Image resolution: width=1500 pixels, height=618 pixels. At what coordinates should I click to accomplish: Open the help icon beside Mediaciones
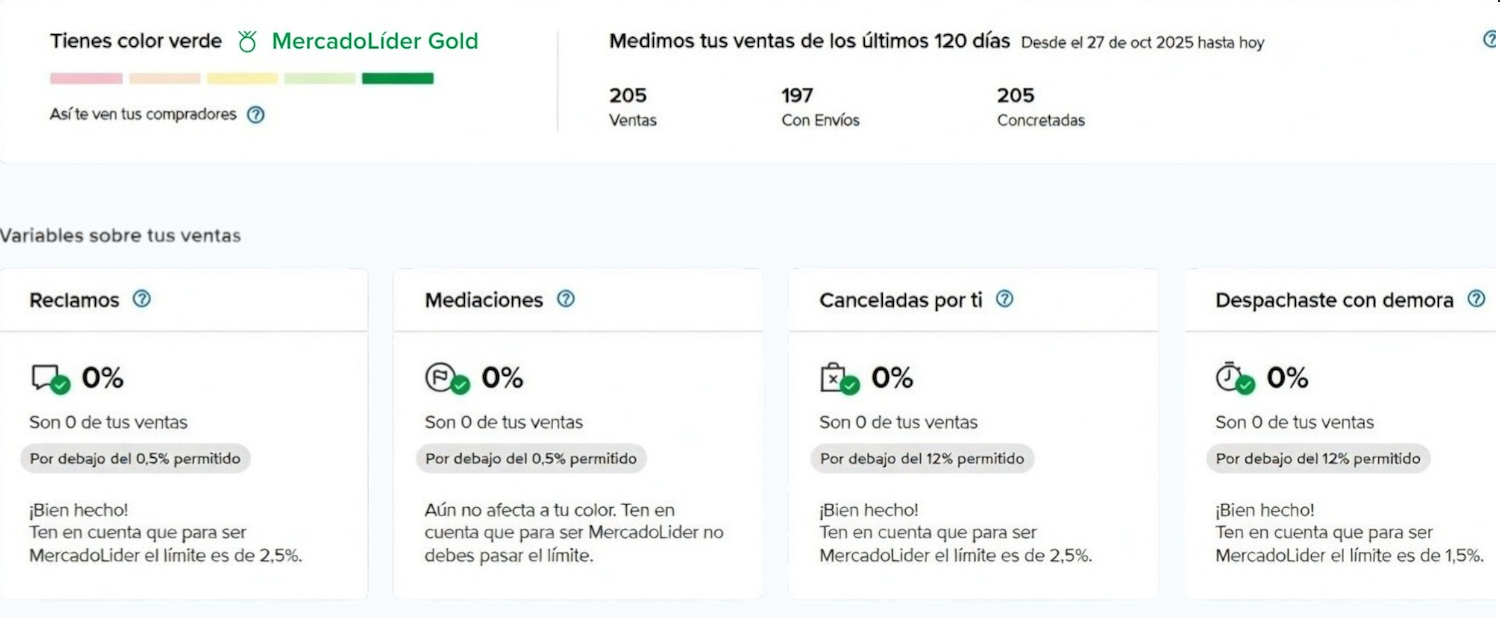point(565,298)
